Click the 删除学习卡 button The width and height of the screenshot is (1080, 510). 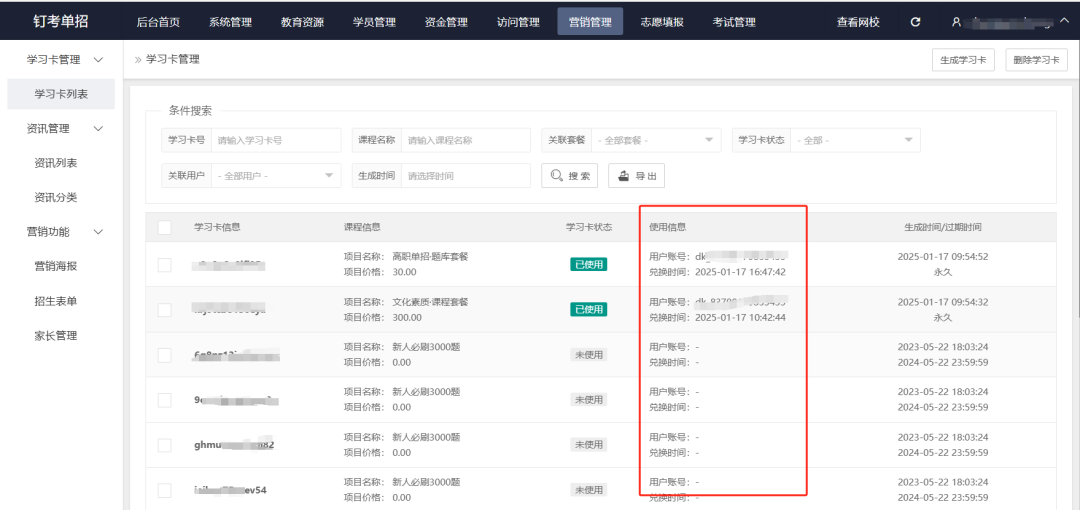pos(1036,60)
